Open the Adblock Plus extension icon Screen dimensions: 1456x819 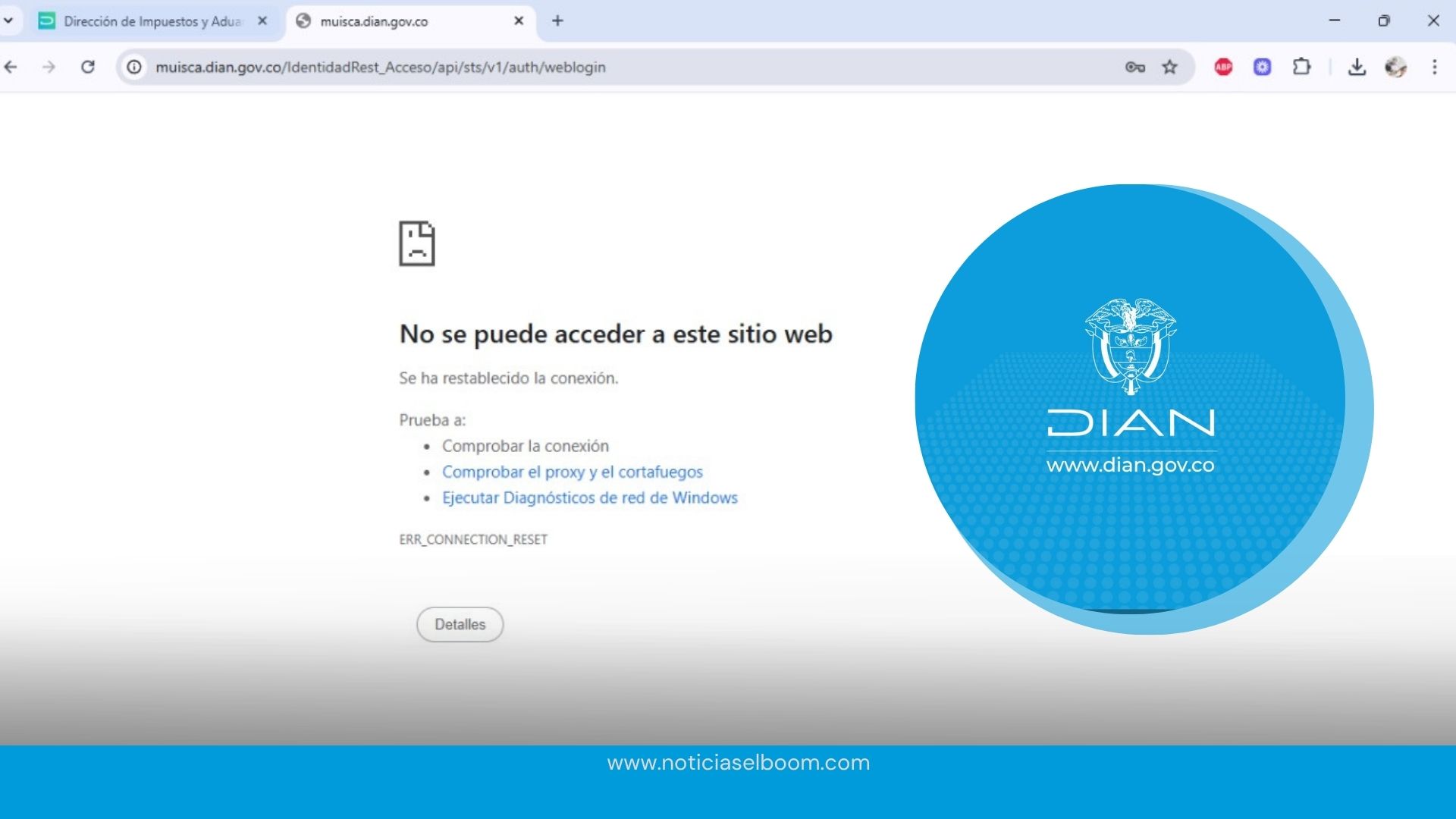[1223, 67]
